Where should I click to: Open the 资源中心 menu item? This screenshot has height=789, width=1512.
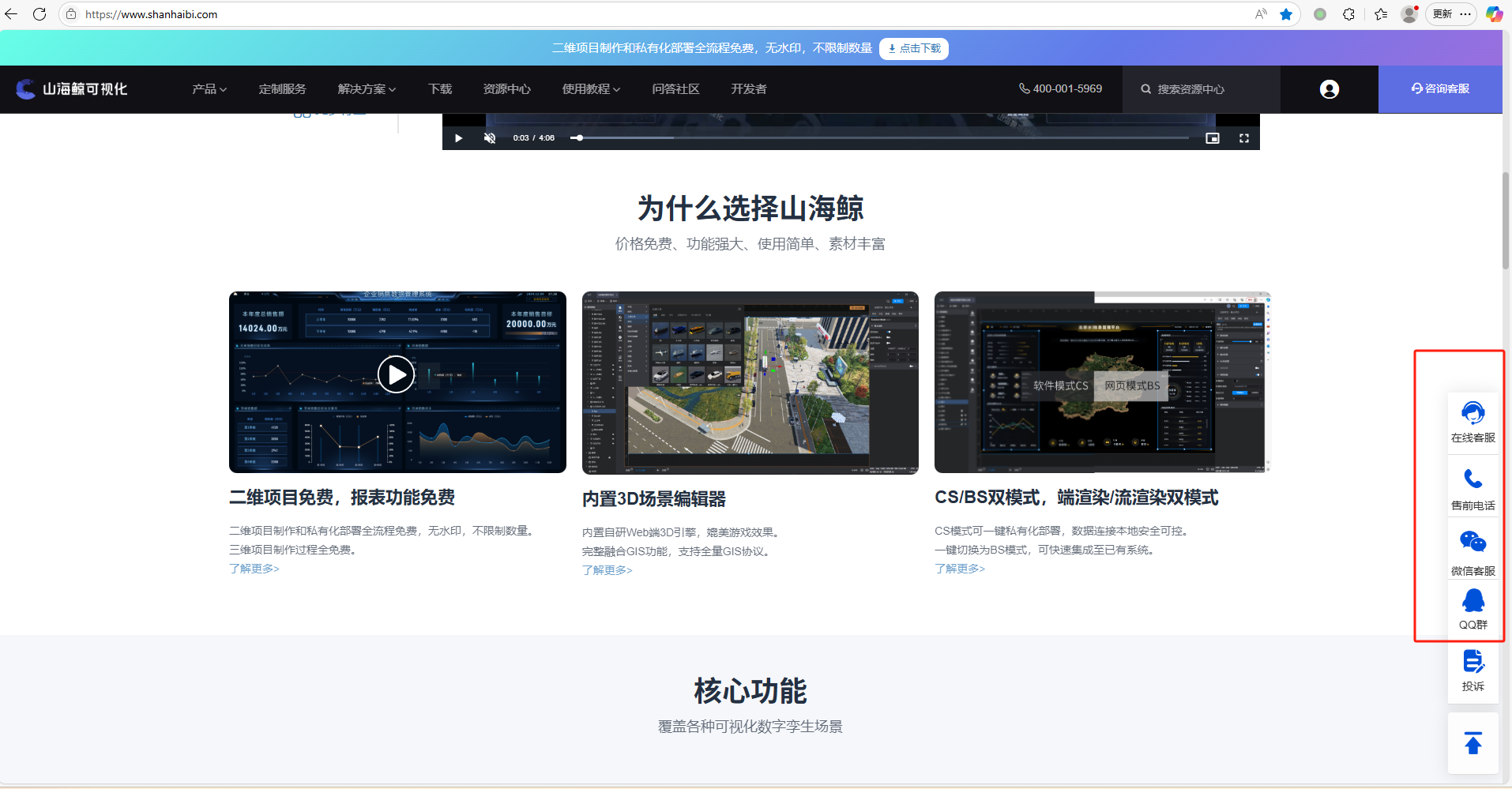pos(506,89)
